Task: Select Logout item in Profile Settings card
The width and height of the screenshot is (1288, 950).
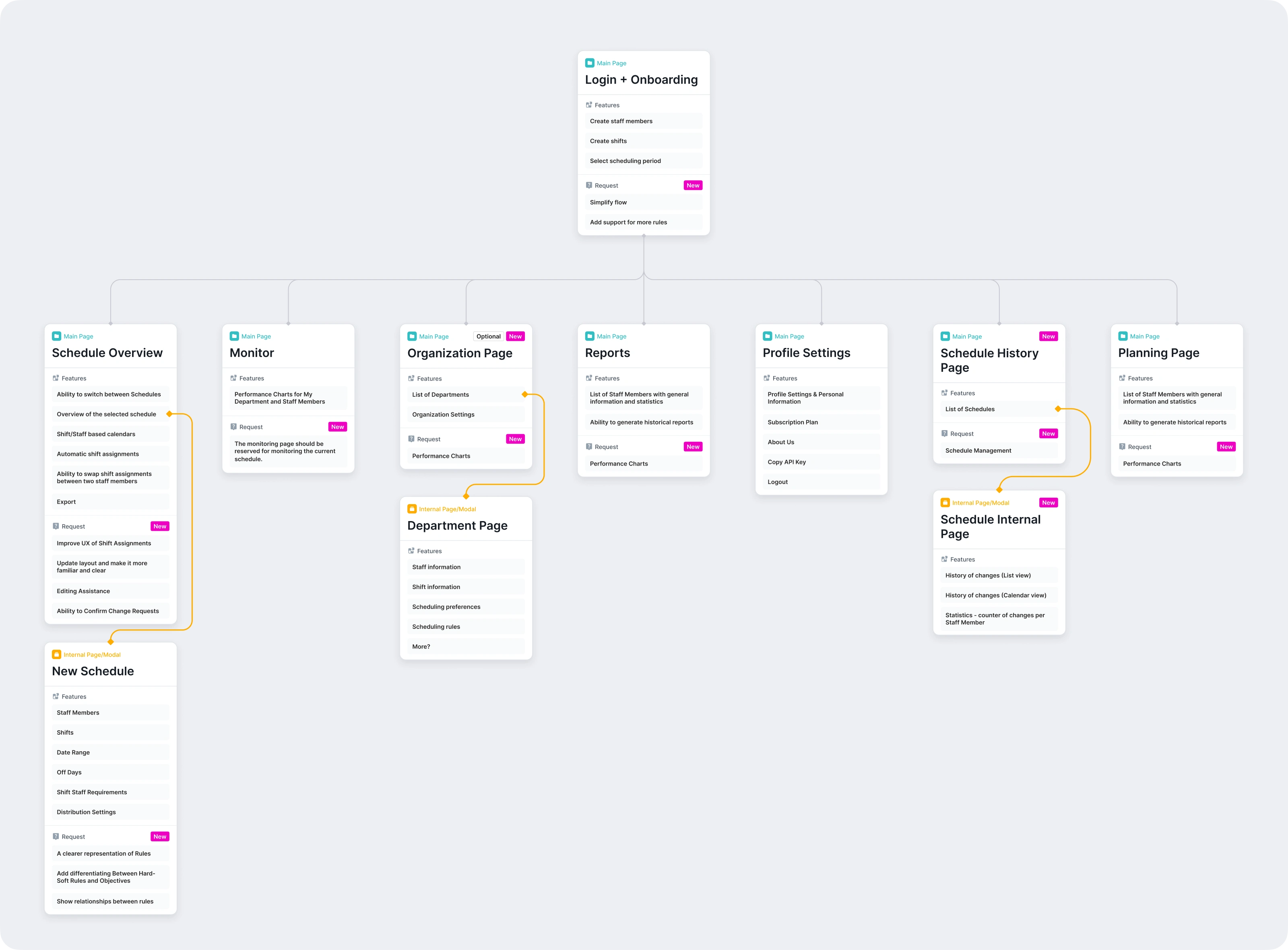Action: click(x=777, y=482)
